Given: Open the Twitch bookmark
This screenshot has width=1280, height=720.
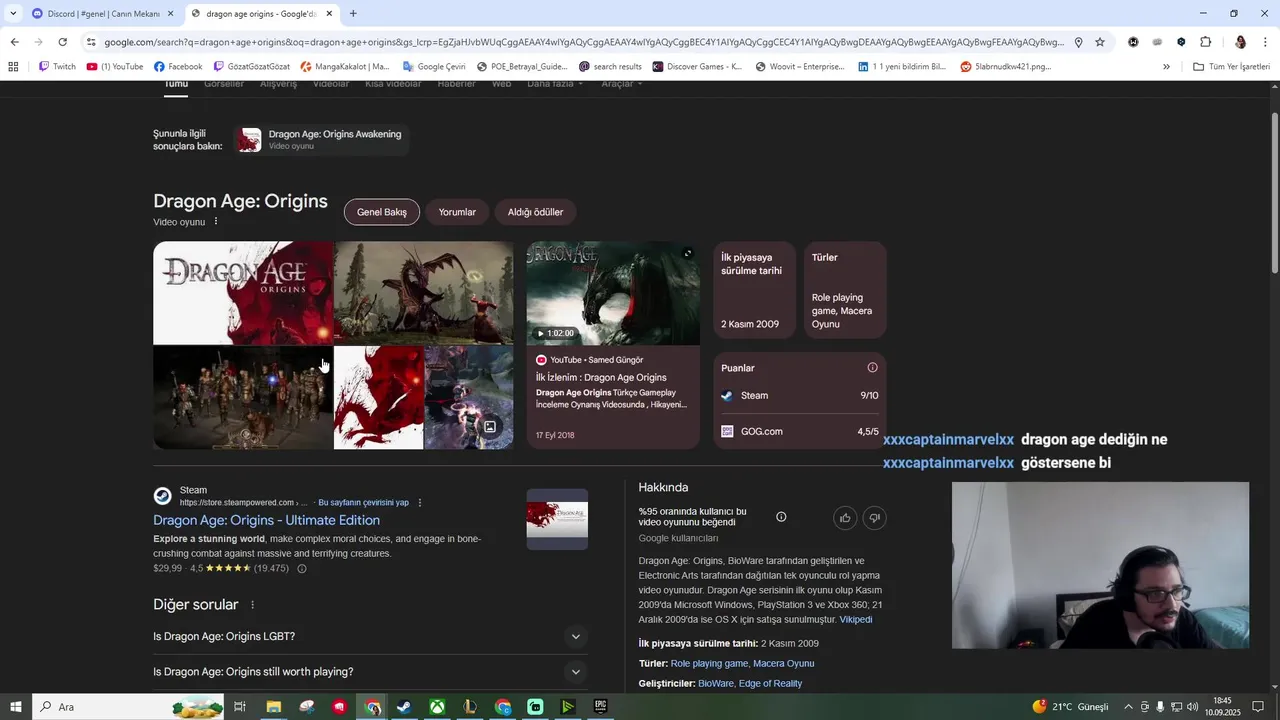Looking at the screenshot, I should tap(57, 67).
